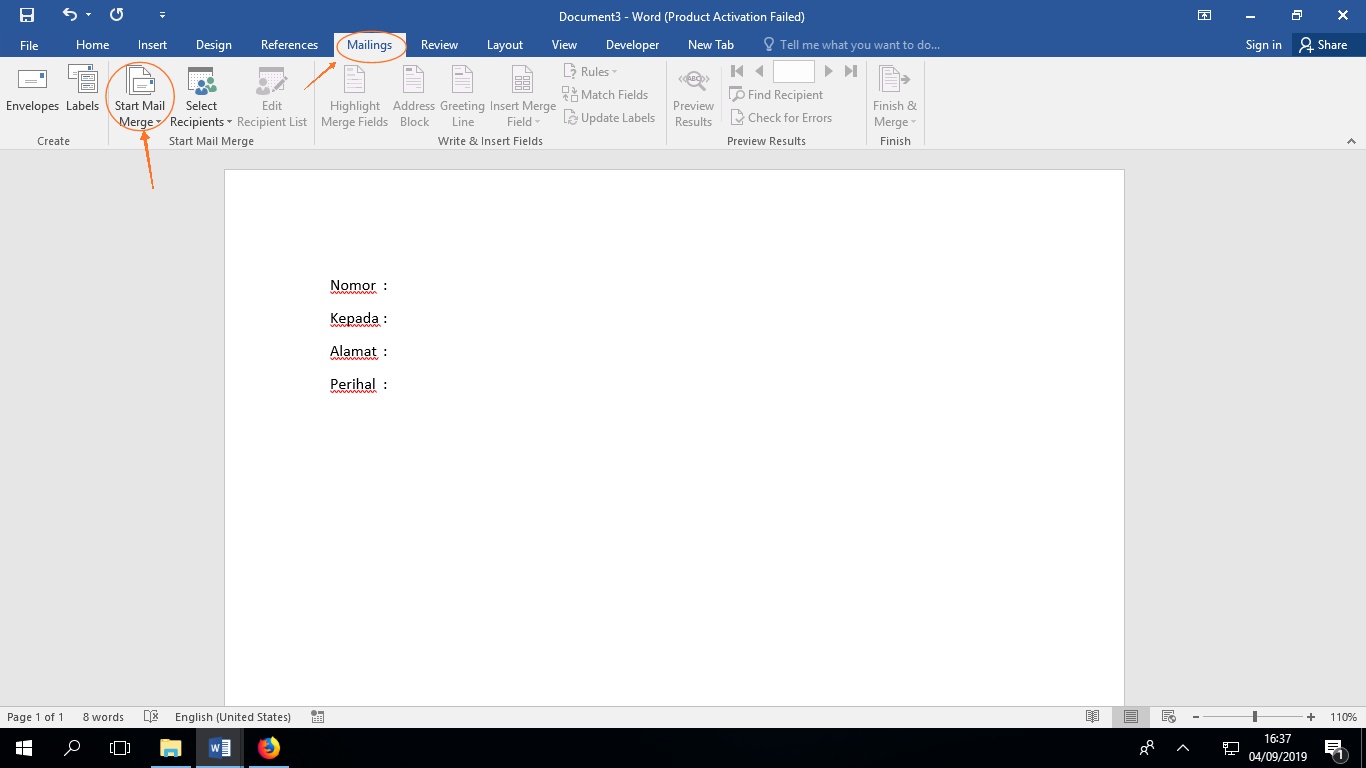Open Customize Quick Access Toolbar dropdown
This screenshot has width=1366, height=768.
(x=163, y=16)
